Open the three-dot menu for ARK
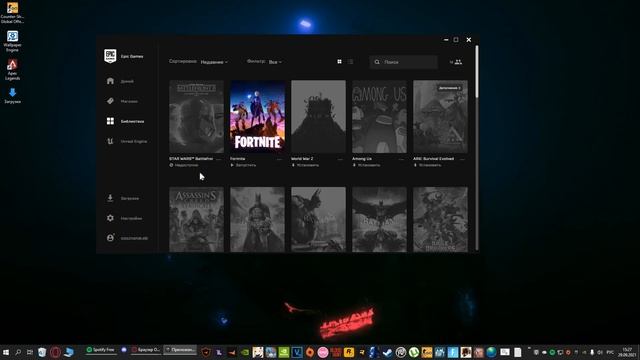 pos(462,159)
